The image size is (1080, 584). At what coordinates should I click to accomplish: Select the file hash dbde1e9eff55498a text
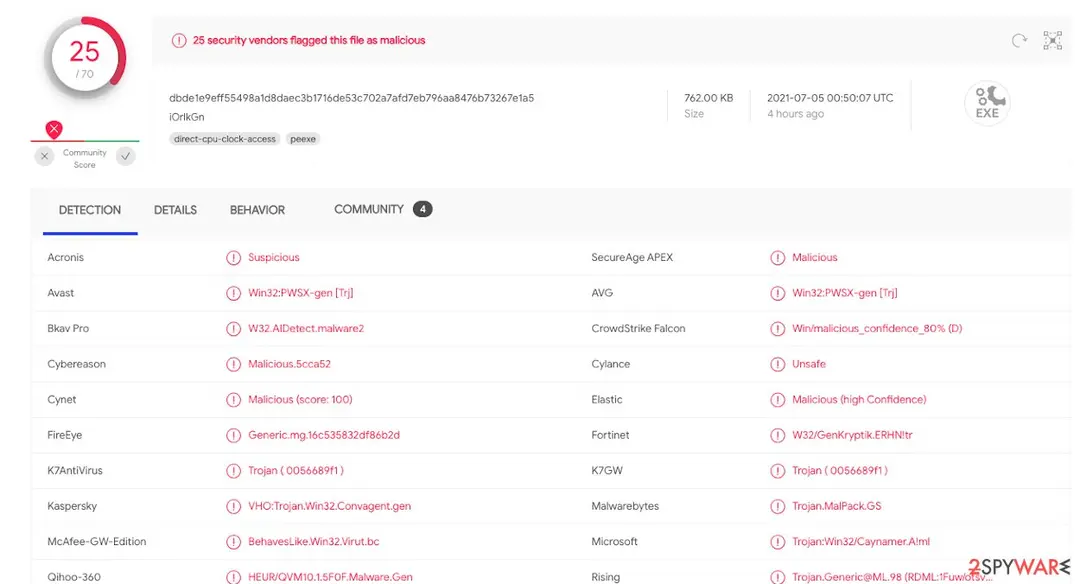point(351,98)
